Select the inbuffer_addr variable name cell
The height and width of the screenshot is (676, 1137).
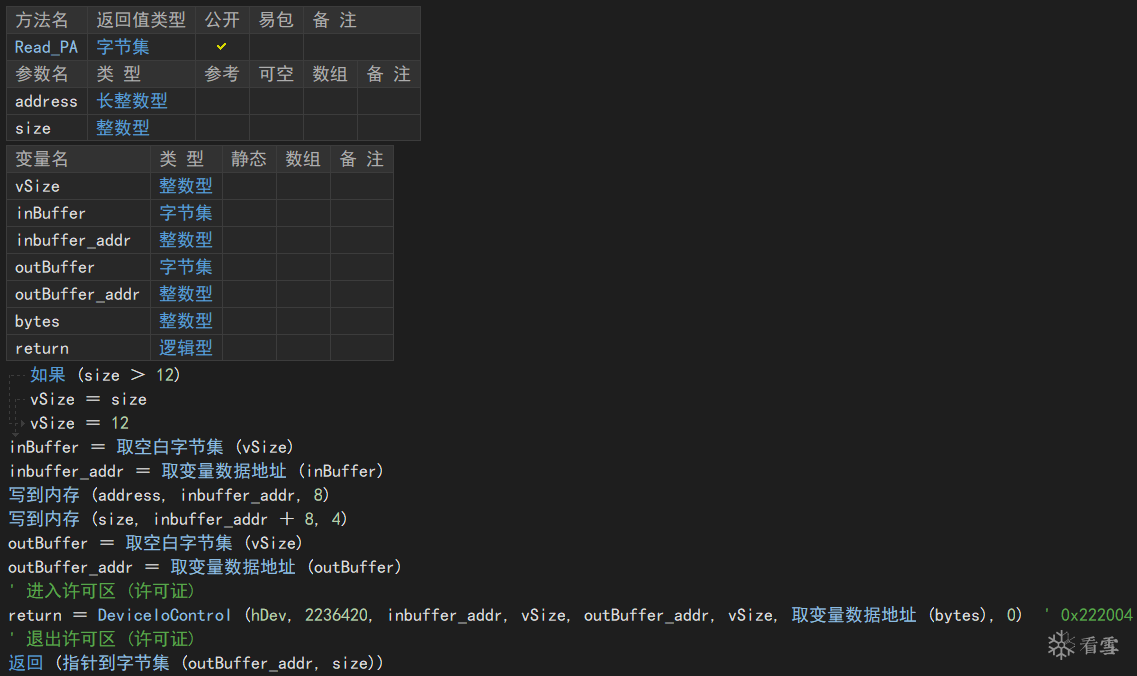(73, 240)
